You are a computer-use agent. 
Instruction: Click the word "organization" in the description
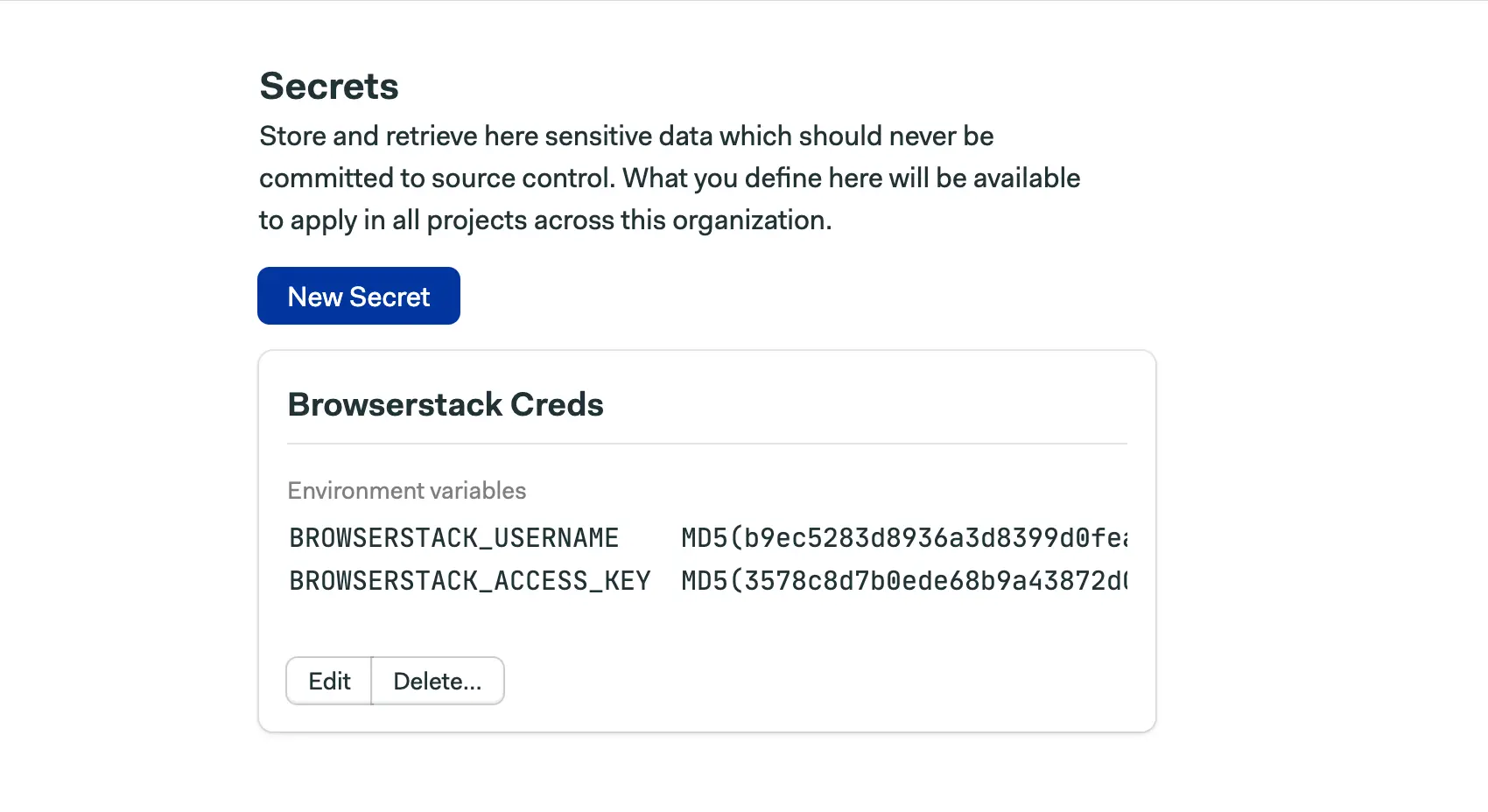(x=748, y=220)
